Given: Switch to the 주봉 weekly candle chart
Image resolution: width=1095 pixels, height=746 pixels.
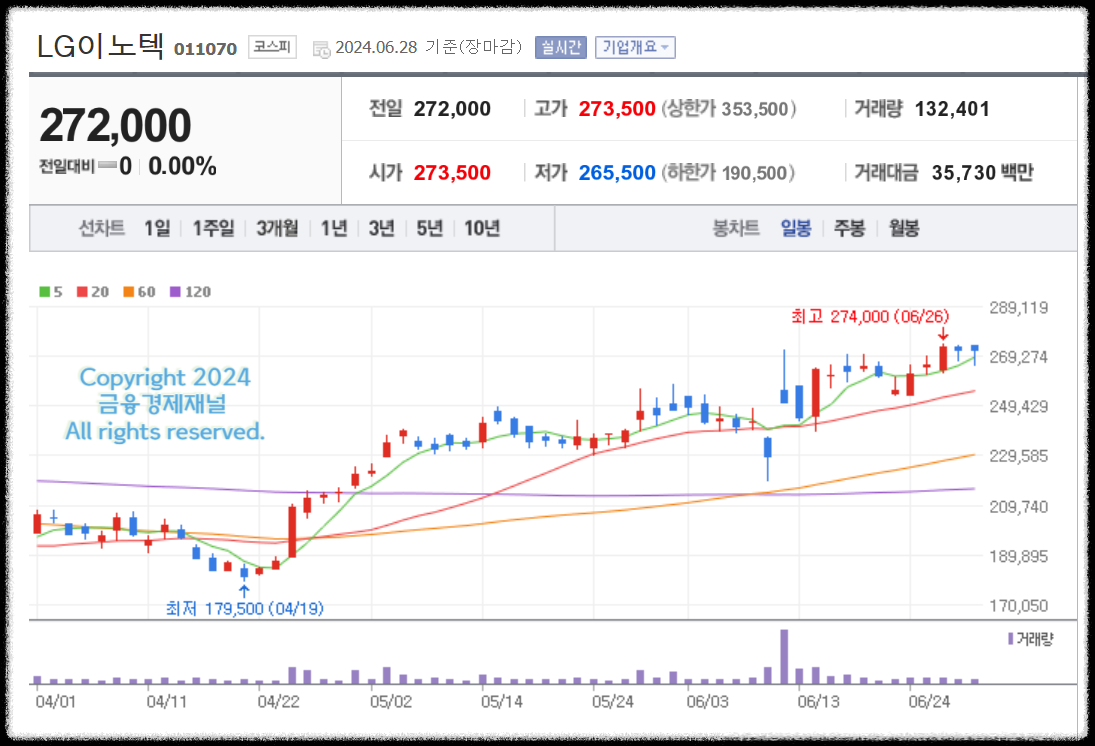Looking at the screenshot, I should click(x=849, y=228).
